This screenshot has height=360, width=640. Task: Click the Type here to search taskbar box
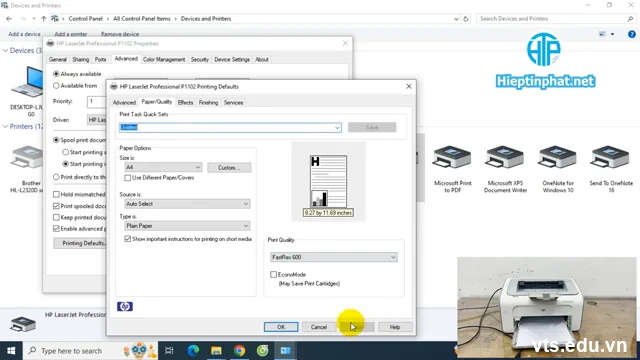tap(91, 351)
